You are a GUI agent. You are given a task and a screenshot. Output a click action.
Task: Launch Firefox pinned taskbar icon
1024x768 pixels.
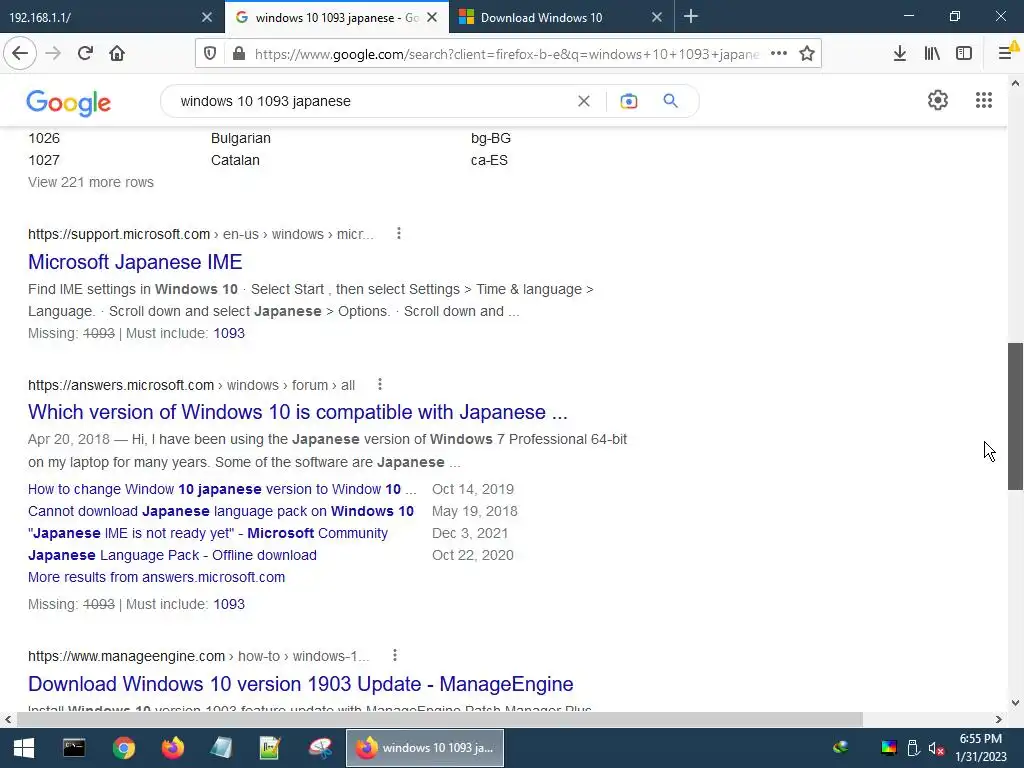[x=173, y=748]
